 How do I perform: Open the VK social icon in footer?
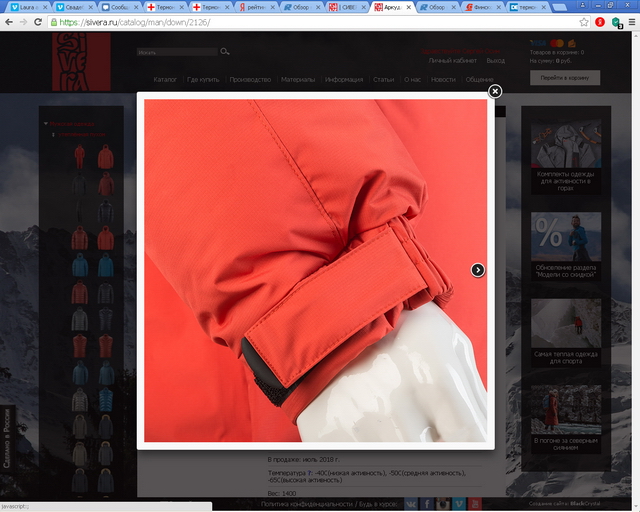411,504
